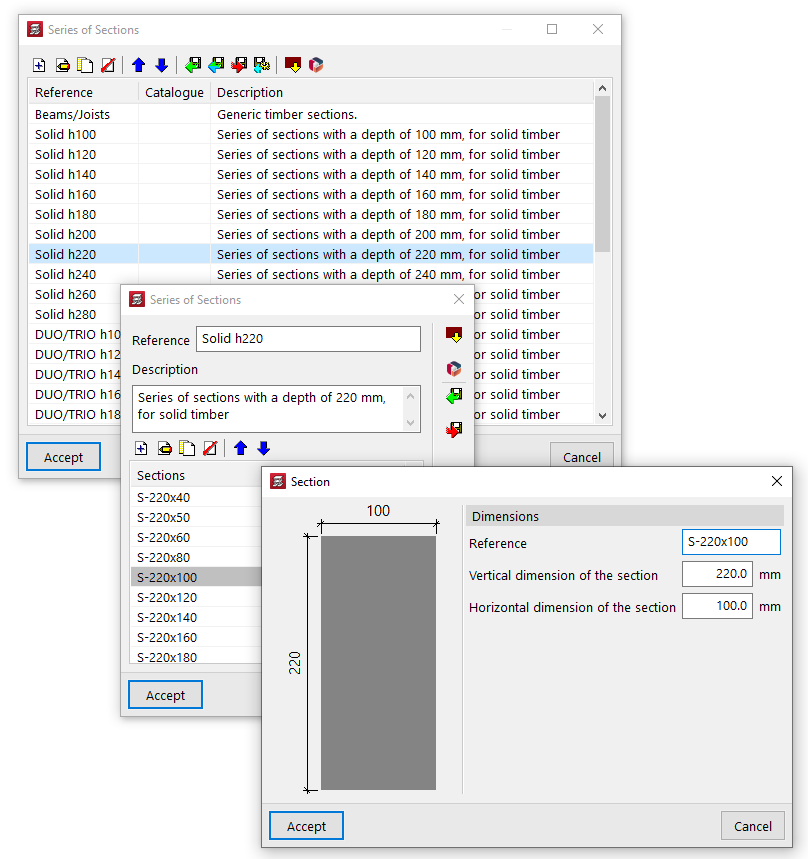Select the Beams/Joists row

point(311,114)
